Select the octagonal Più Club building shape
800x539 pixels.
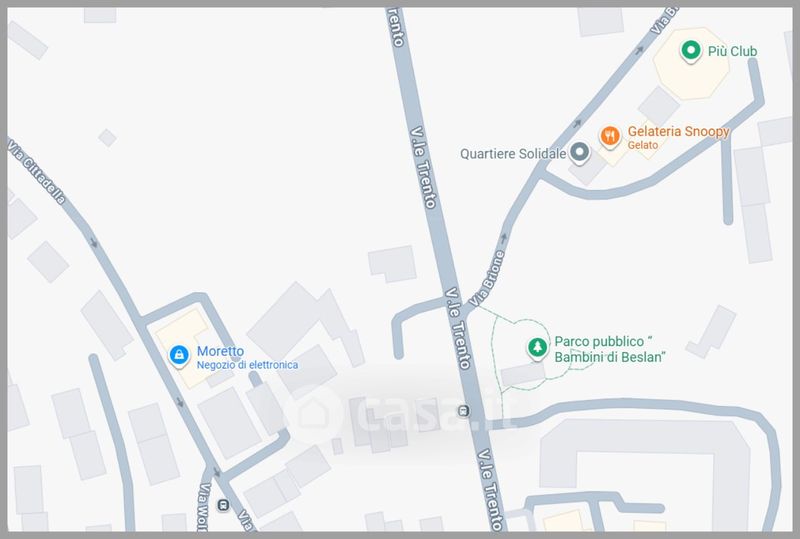692,64
